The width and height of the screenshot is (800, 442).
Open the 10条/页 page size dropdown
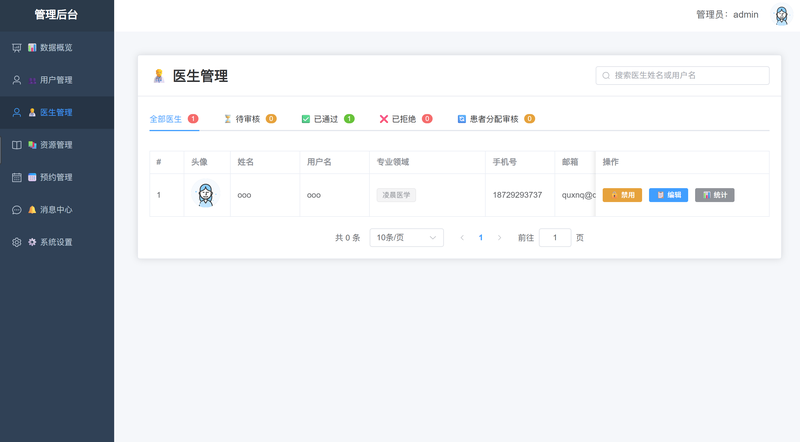point(406,237)
